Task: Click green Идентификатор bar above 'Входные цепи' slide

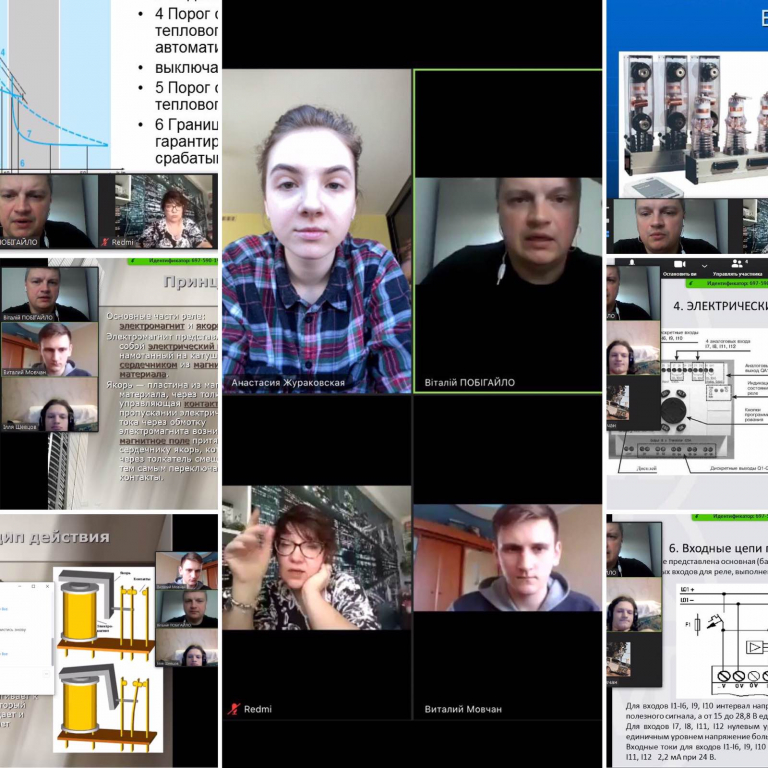Action: (x=730, y=517)
